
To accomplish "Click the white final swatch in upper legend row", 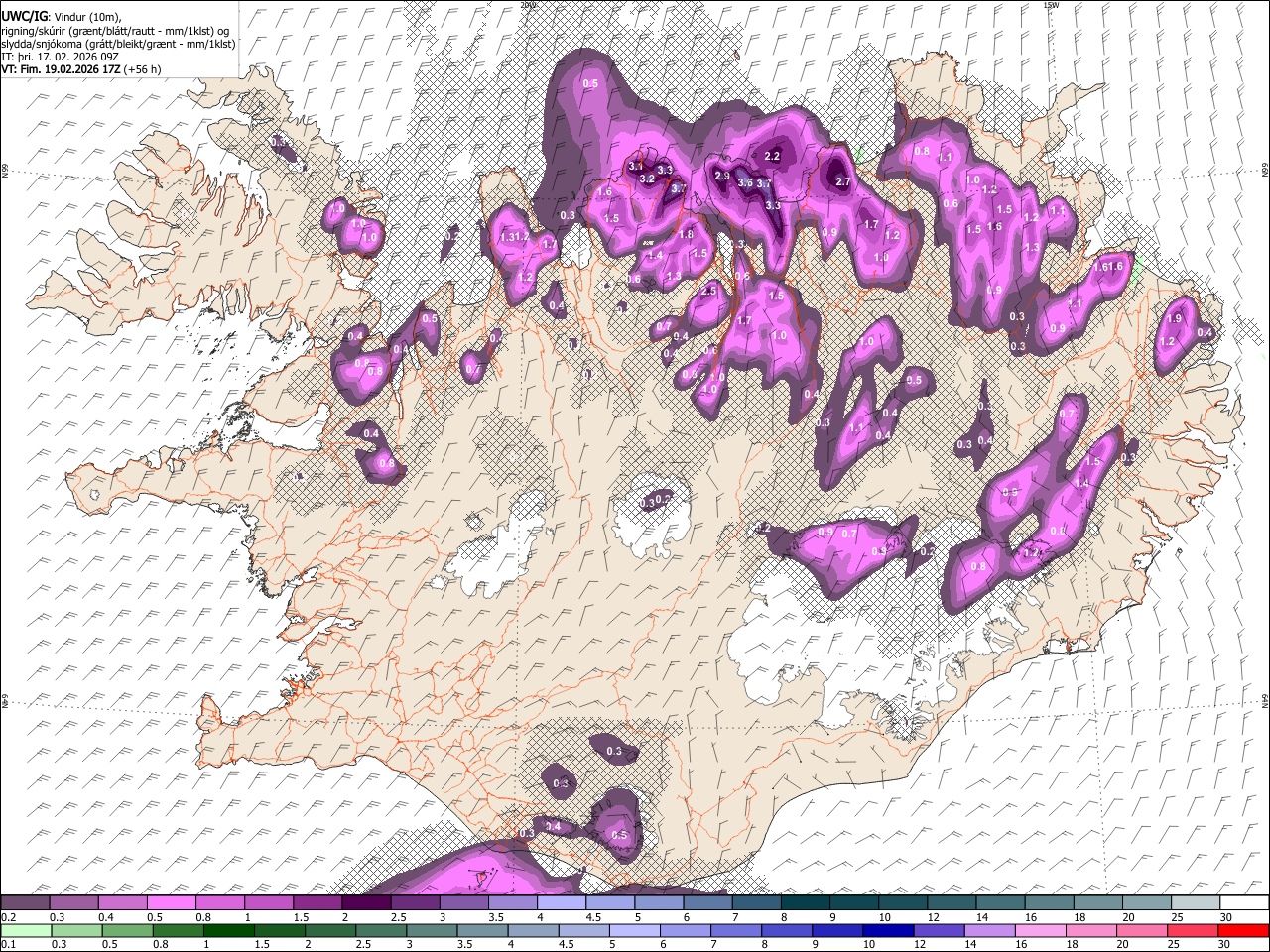I will (x=1243, y=903).
